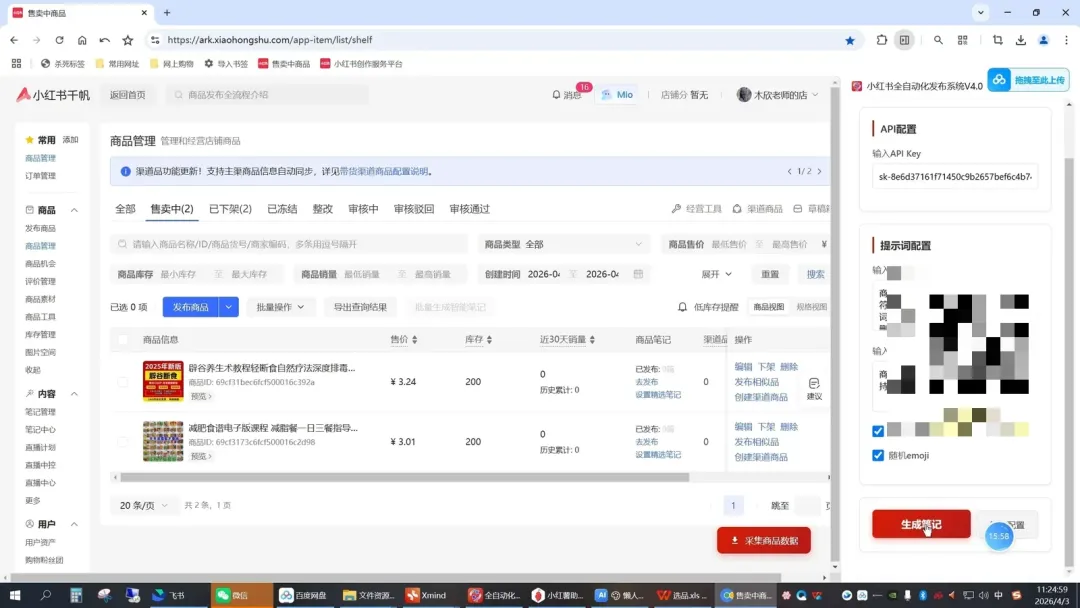The image size is (1080, 608).
Task: Click the 采集商品数据 button
Action: click(x=764, y=541)
